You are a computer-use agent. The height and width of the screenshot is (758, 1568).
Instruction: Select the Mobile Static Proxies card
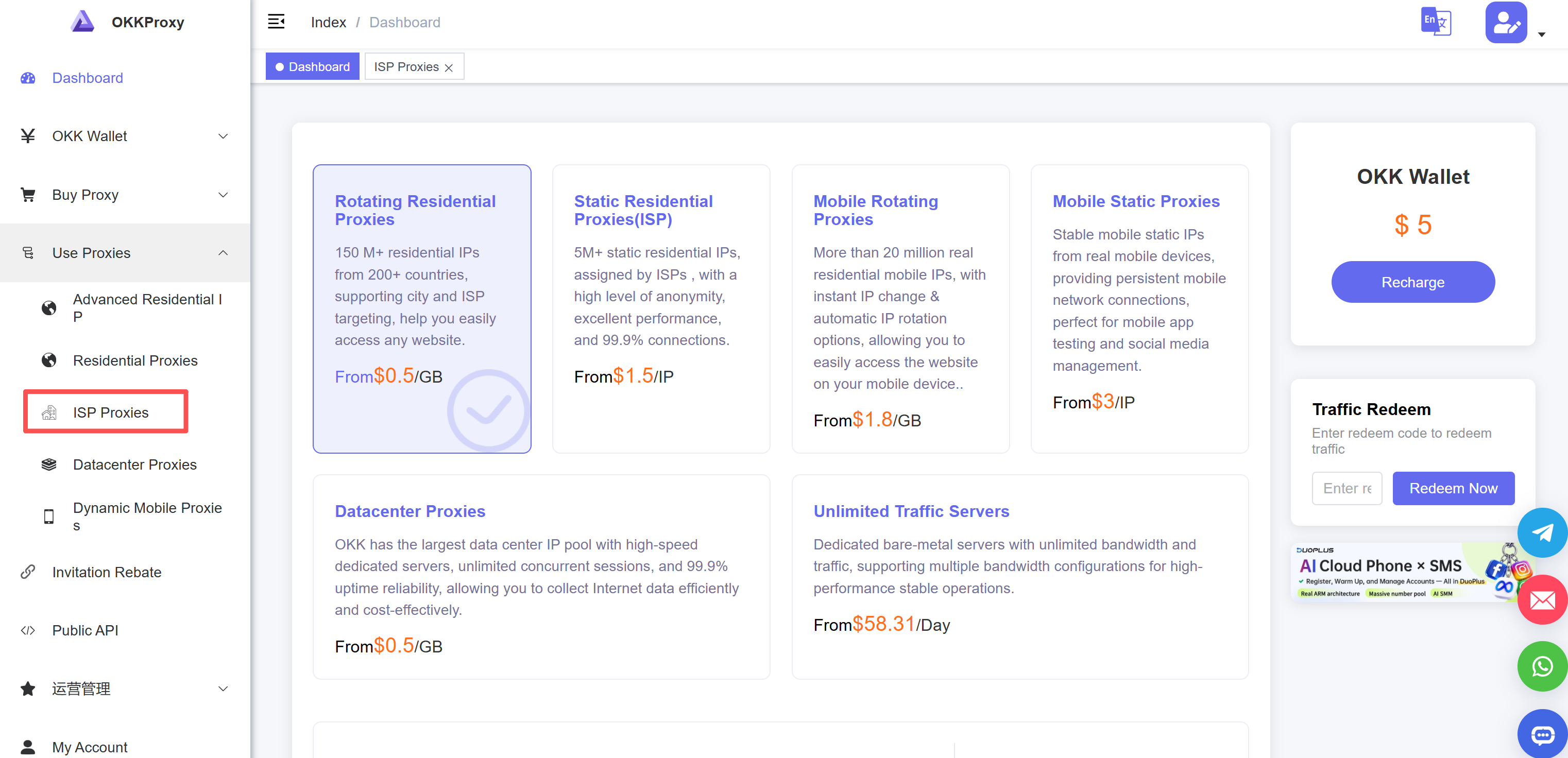coord(1139,308)
